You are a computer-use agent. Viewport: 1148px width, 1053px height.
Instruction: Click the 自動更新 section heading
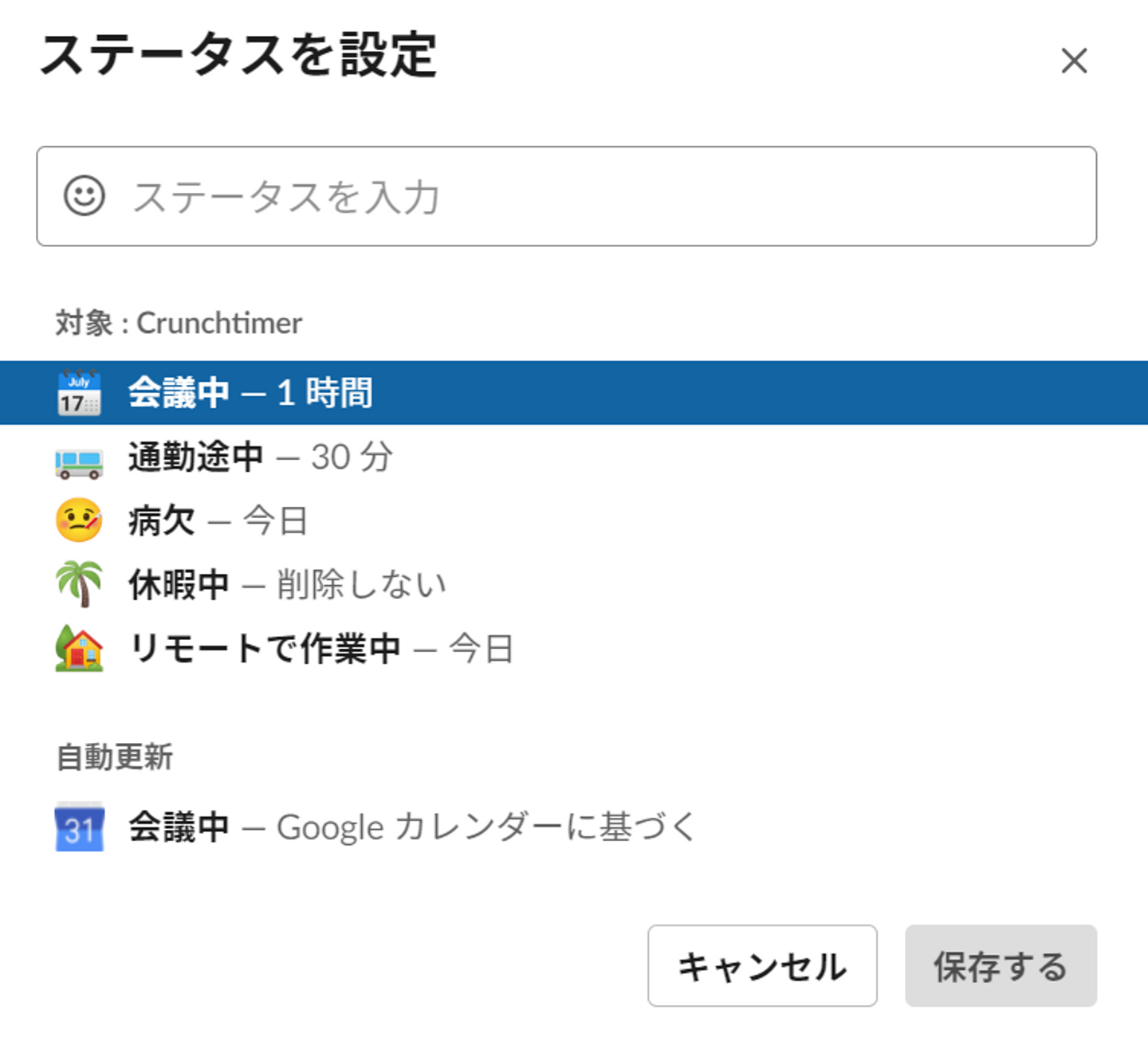(x=115, y=756)
